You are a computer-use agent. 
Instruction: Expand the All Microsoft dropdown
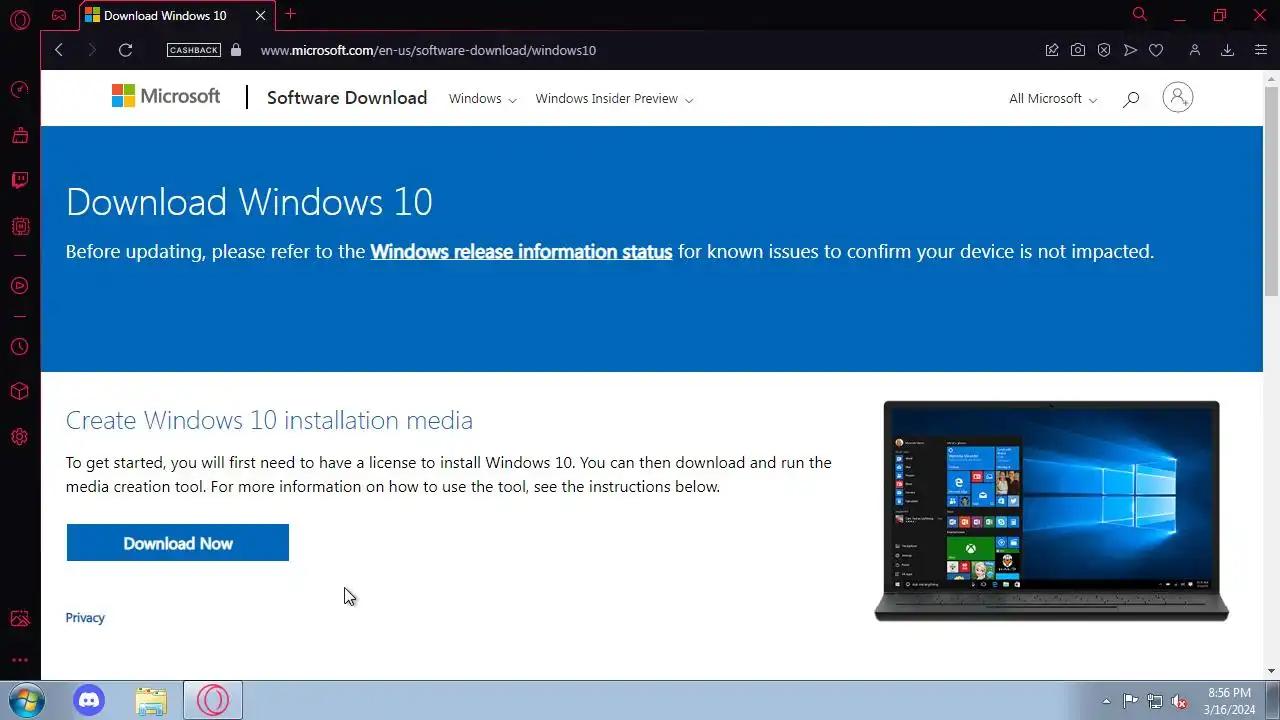click(x=1053, y=98)
